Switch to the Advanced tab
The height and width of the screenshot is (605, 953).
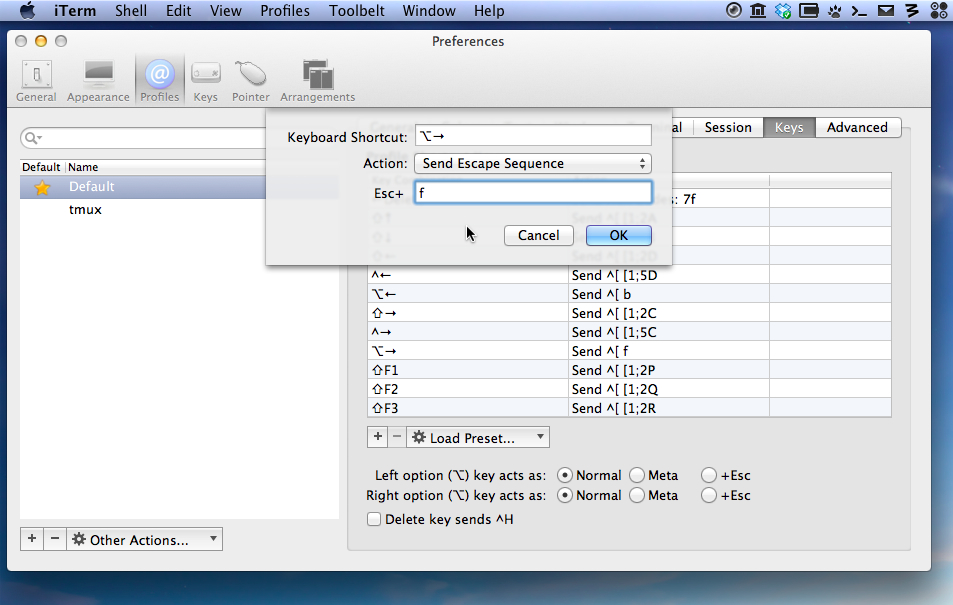[x=857, y=127]
